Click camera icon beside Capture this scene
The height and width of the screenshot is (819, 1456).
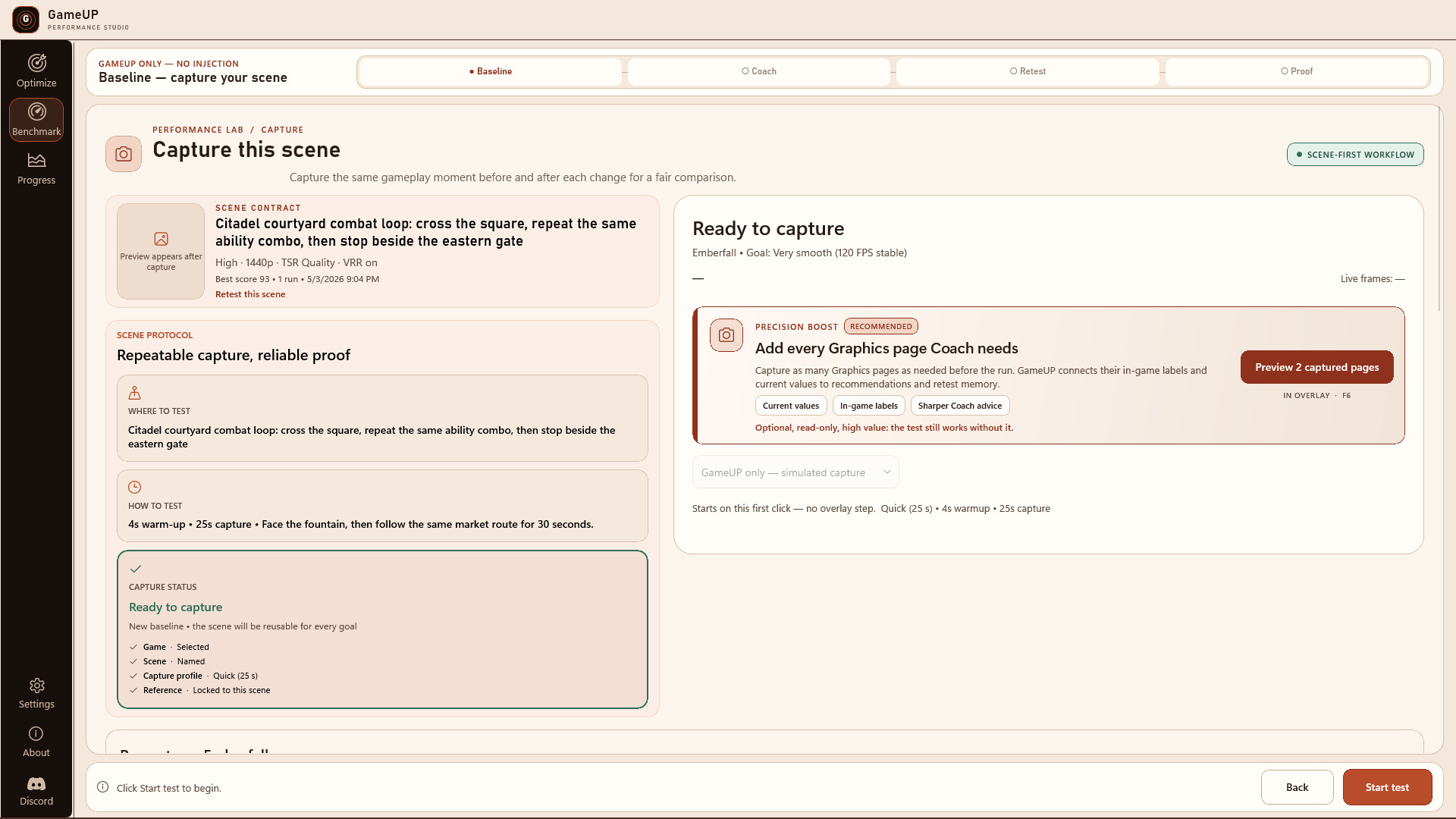124,154
